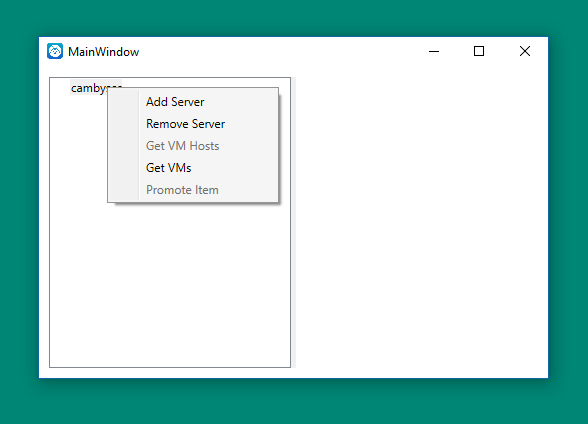The height and width of the screenshot is (424, 588).
Task: Click the vertical splitter beside the tree view
Action: coord(294,222)
